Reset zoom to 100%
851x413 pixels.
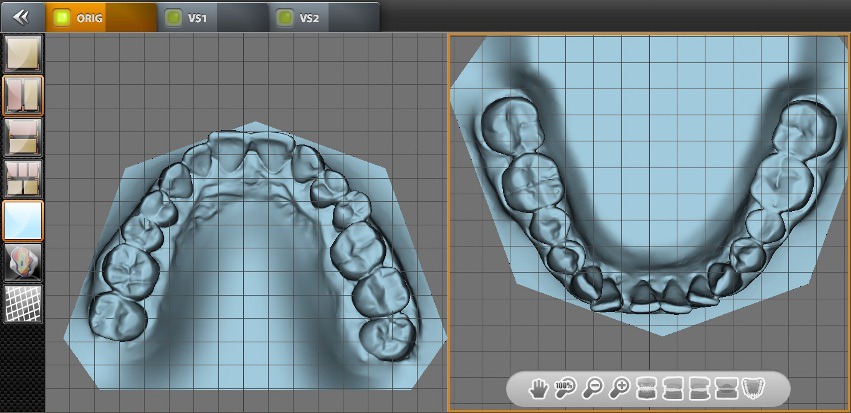click(x=564, y=389)
